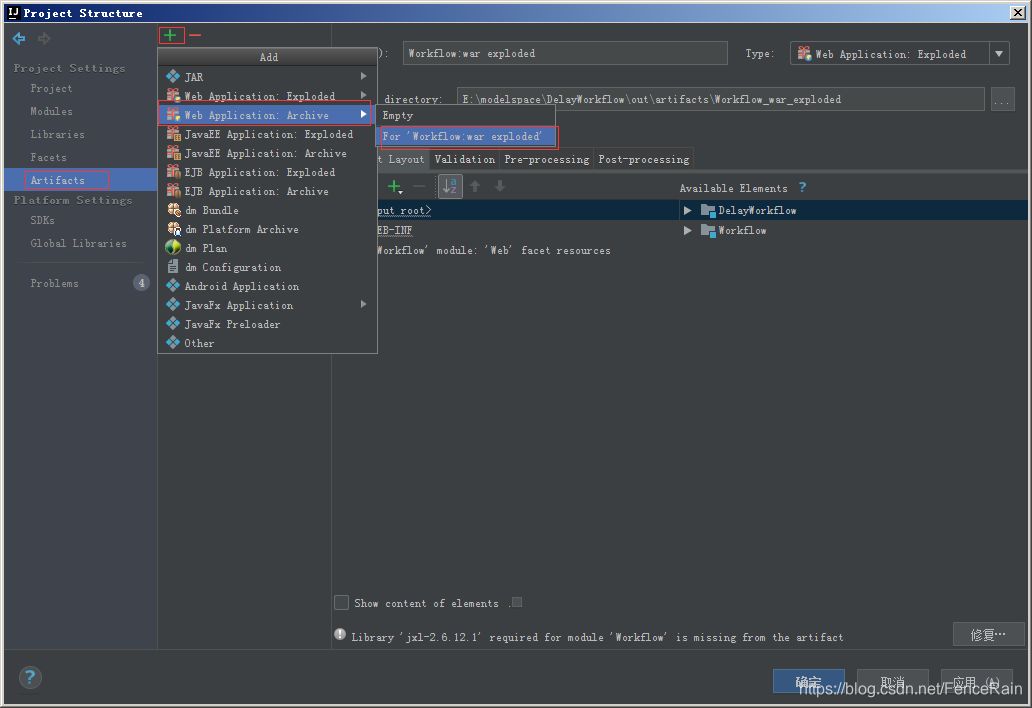Screen dimensions: 1032x708
Task: Select 'Workflow' module: 'Web' facet resources row
Action: (494, 250)
